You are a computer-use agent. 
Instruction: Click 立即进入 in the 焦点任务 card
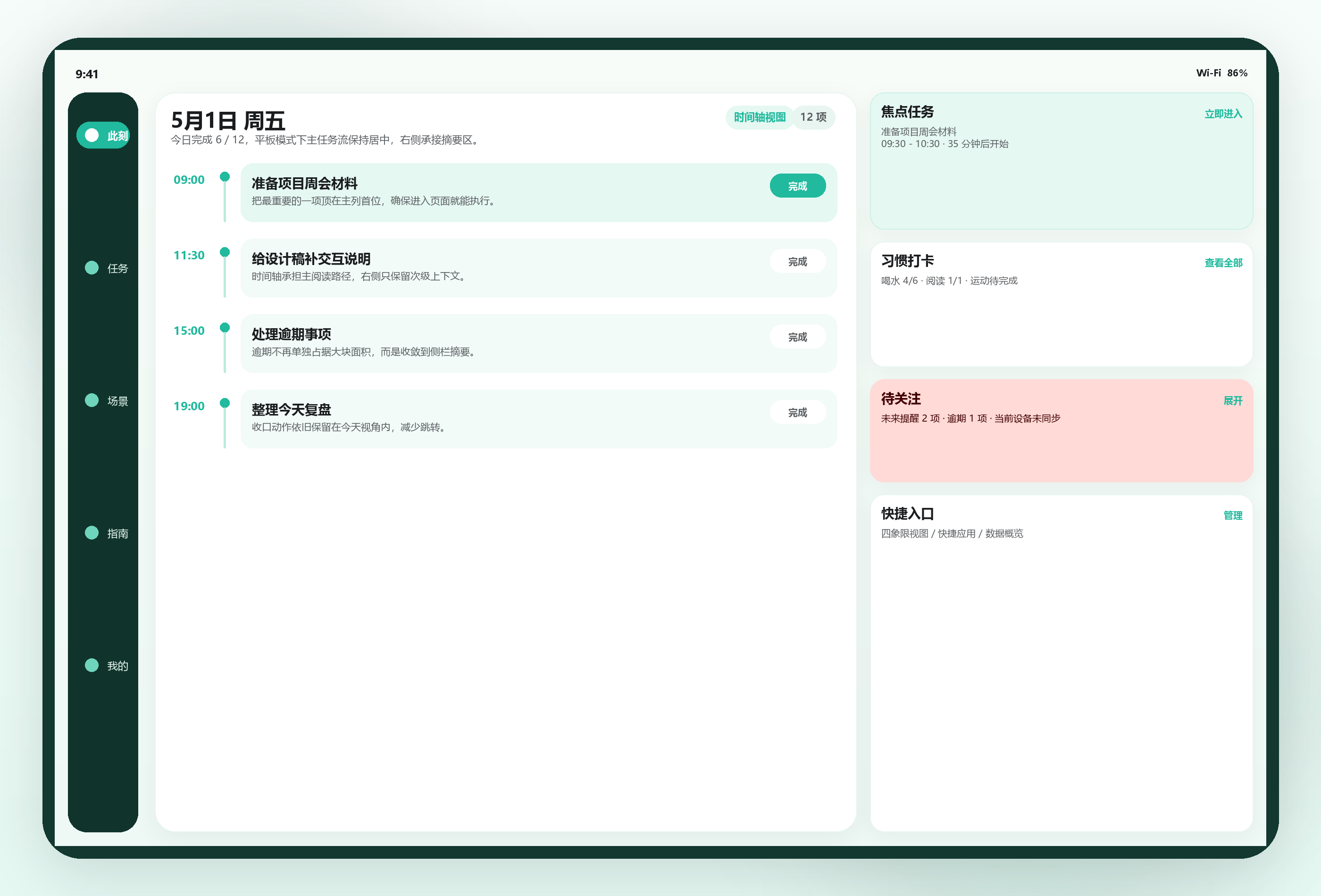(x=1223, y=114)
